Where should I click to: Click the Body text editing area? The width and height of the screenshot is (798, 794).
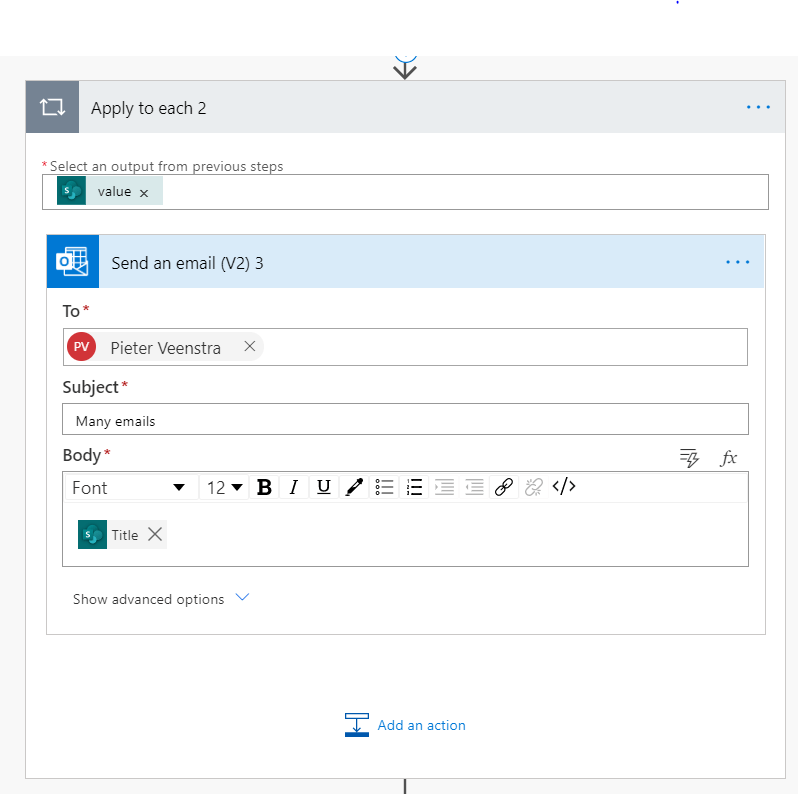[405, 534]
